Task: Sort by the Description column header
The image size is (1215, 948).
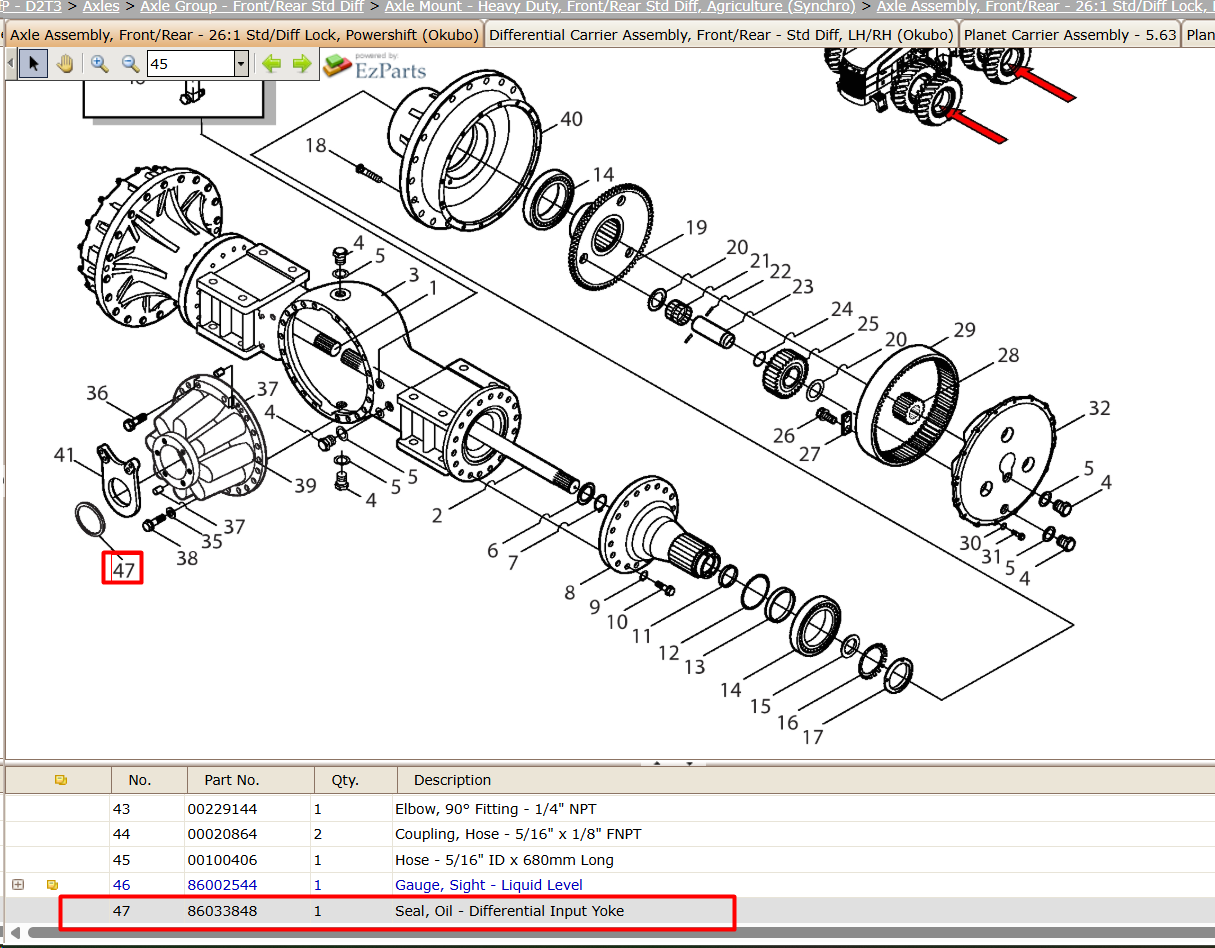Action: point(806,780)
